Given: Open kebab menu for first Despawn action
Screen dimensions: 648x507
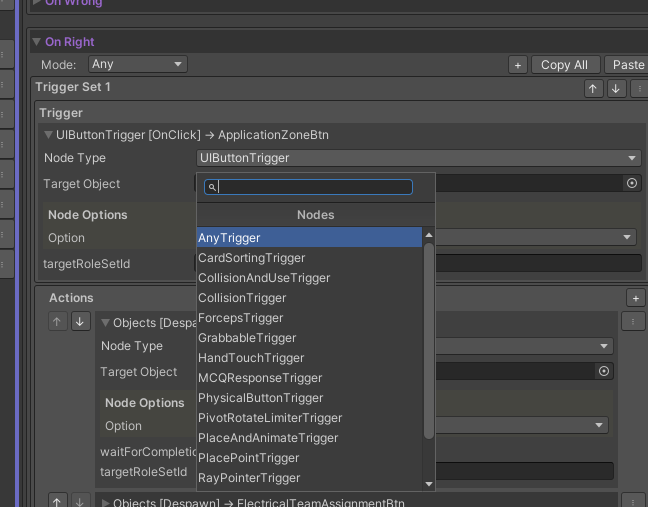Looking at the screenshot, I should (633, 322).
